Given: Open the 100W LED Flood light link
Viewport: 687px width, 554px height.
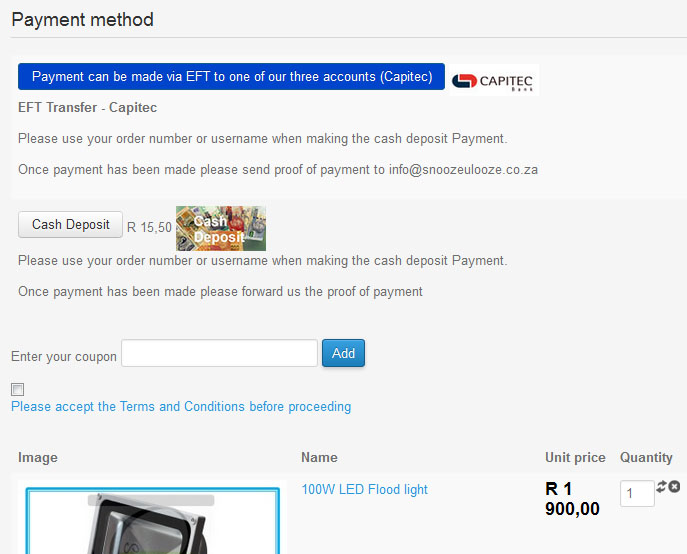Looking at the screenshot, I should (x=364, y=489).
